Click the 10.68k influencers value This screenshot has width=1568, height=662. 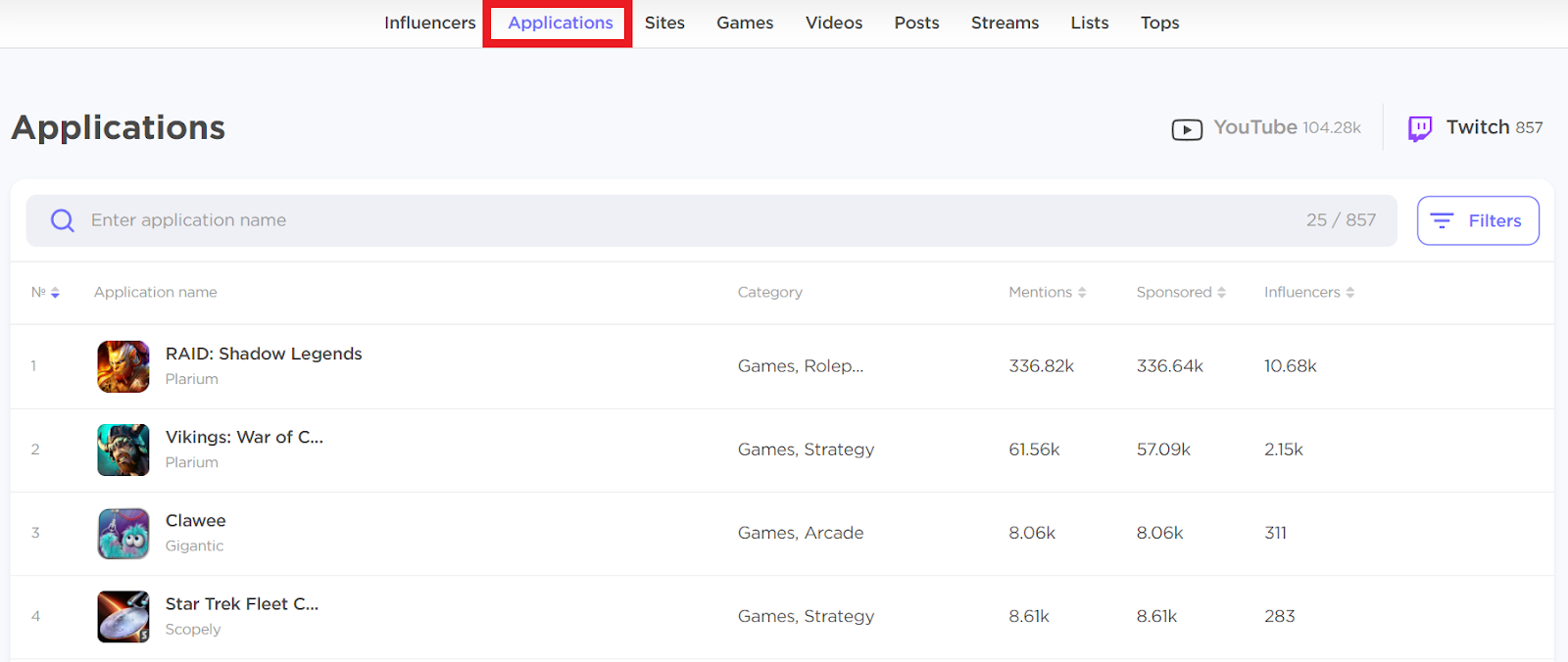[1290, 366]
